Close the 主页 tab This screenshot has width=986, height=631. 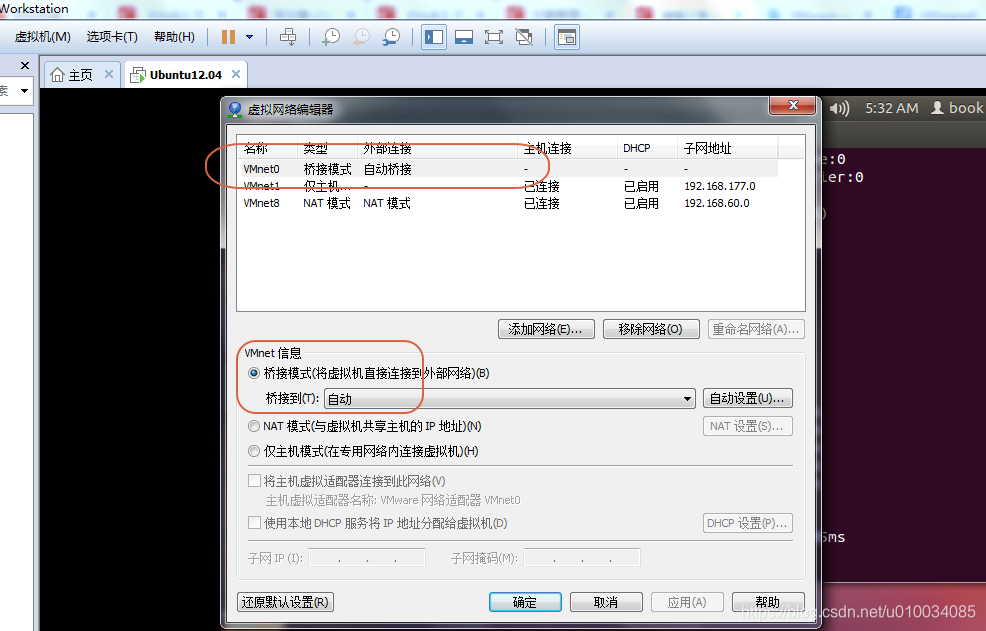click(x=109, y=74)
